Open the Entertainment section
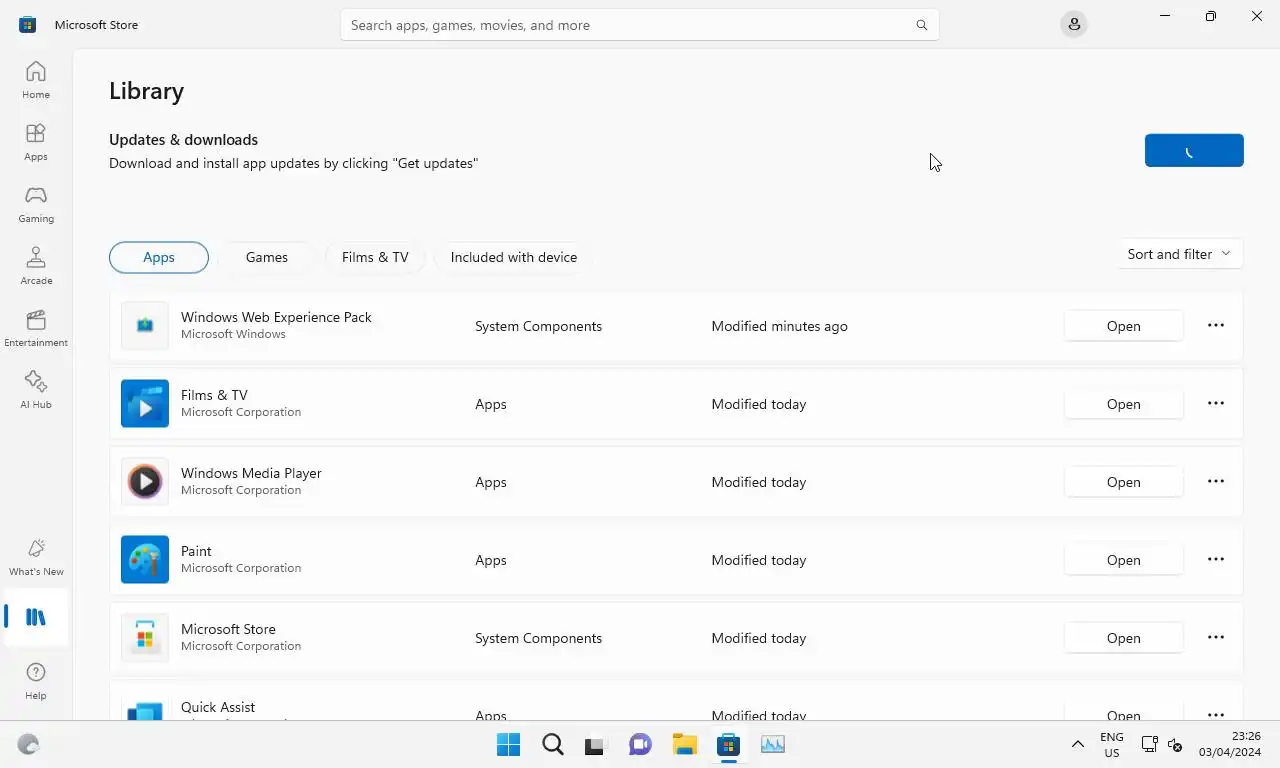 coord(36,328)
